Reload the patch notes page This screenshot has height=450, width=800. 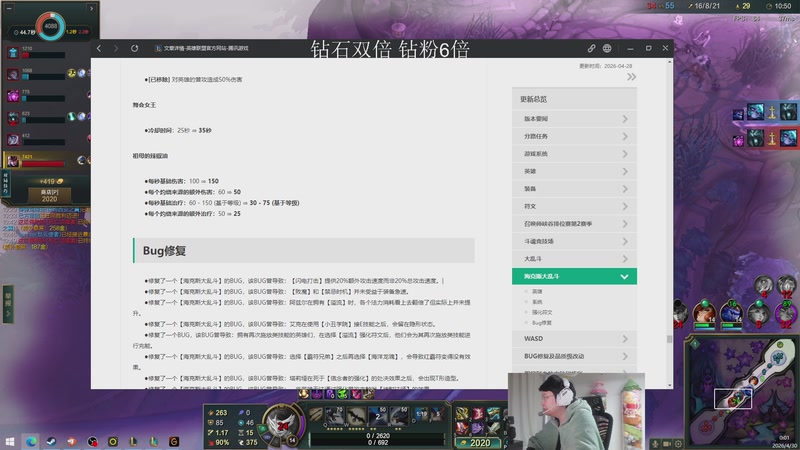point(134,48)
